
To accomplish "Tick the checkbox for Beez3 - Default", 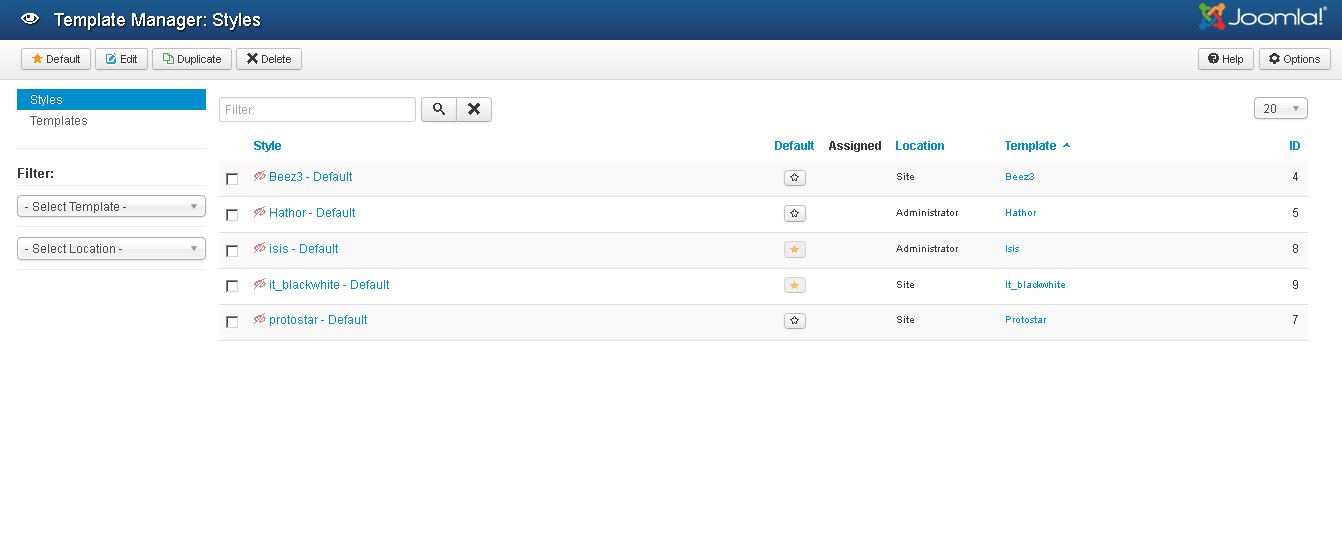I will point(232,179).
